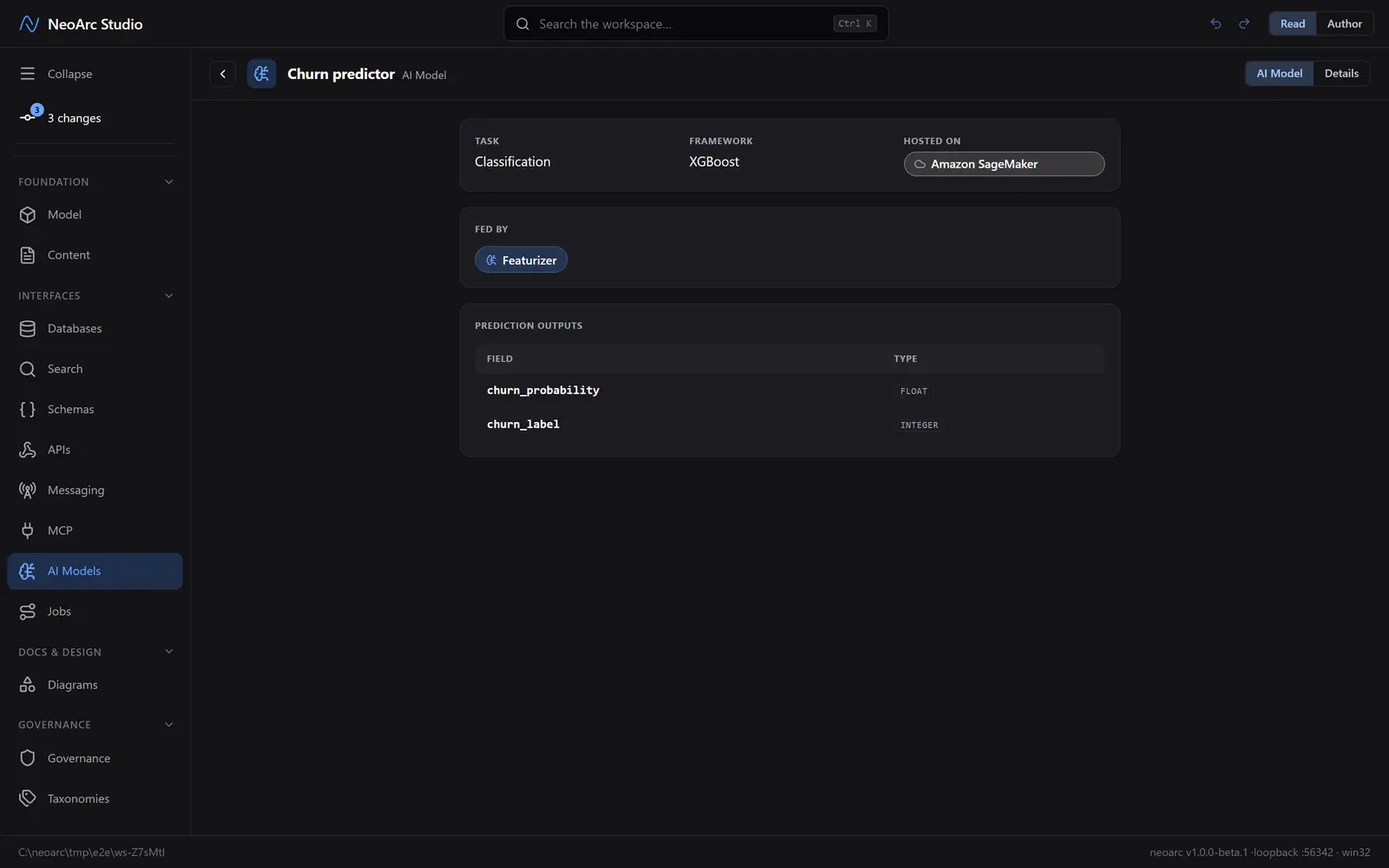Open MCP plug icon in sidebar
Viewport: 1389px width, 868px height.
pyautogui.click(x=28, y=530)
